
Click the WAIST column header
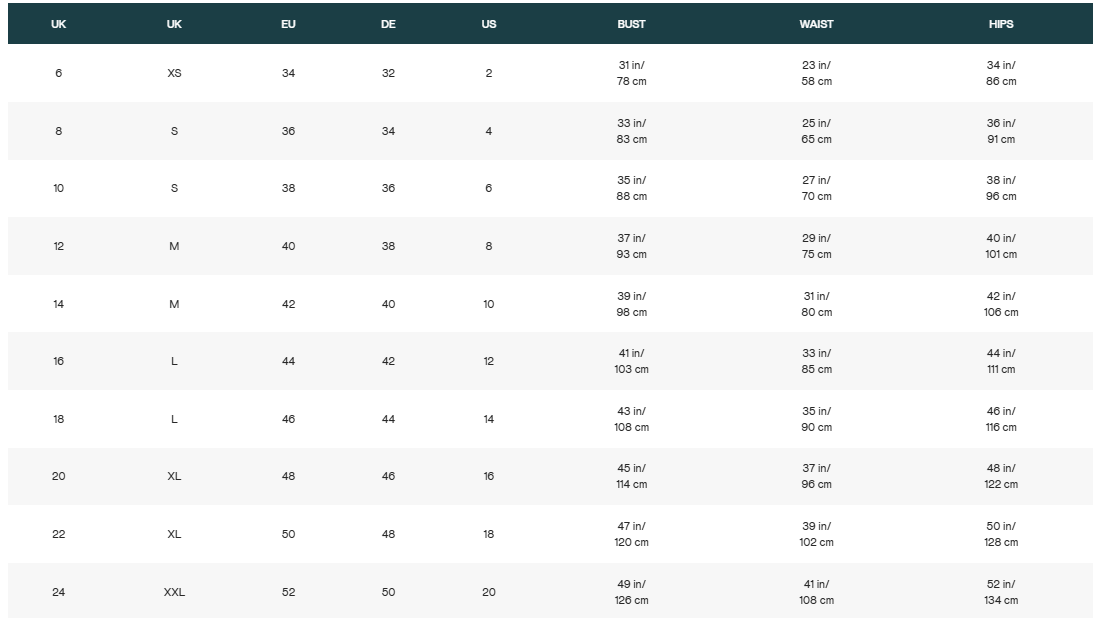(x=816, y=24)
